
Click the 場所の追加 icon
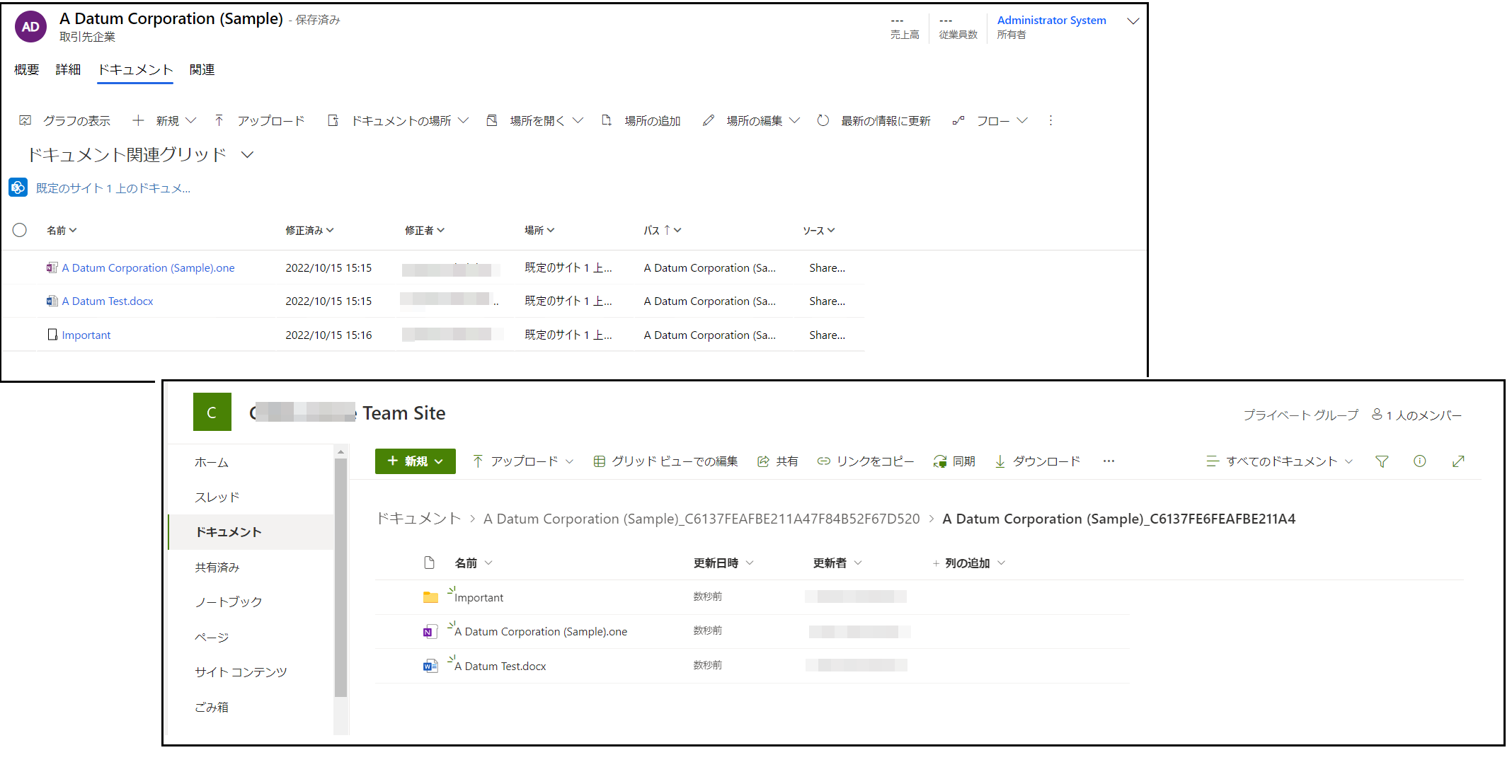tap(606, 120)
